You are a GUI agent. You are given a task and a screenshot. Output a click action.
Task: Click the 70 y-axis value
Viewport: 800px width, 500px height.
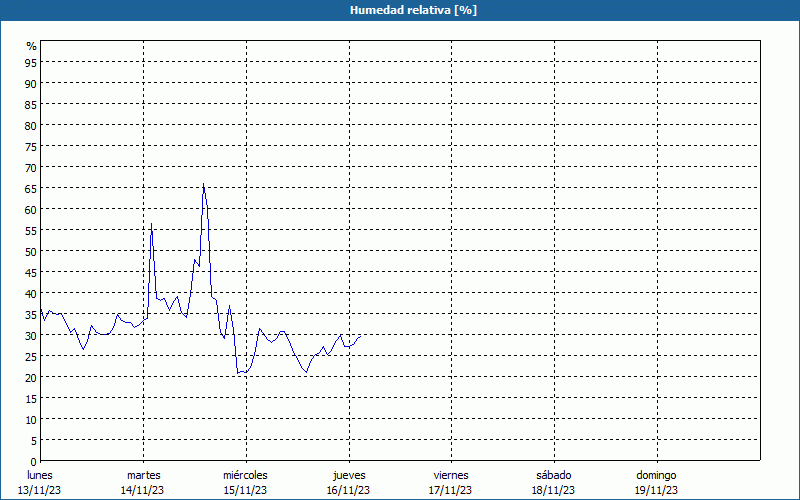[x=31, y=167]
